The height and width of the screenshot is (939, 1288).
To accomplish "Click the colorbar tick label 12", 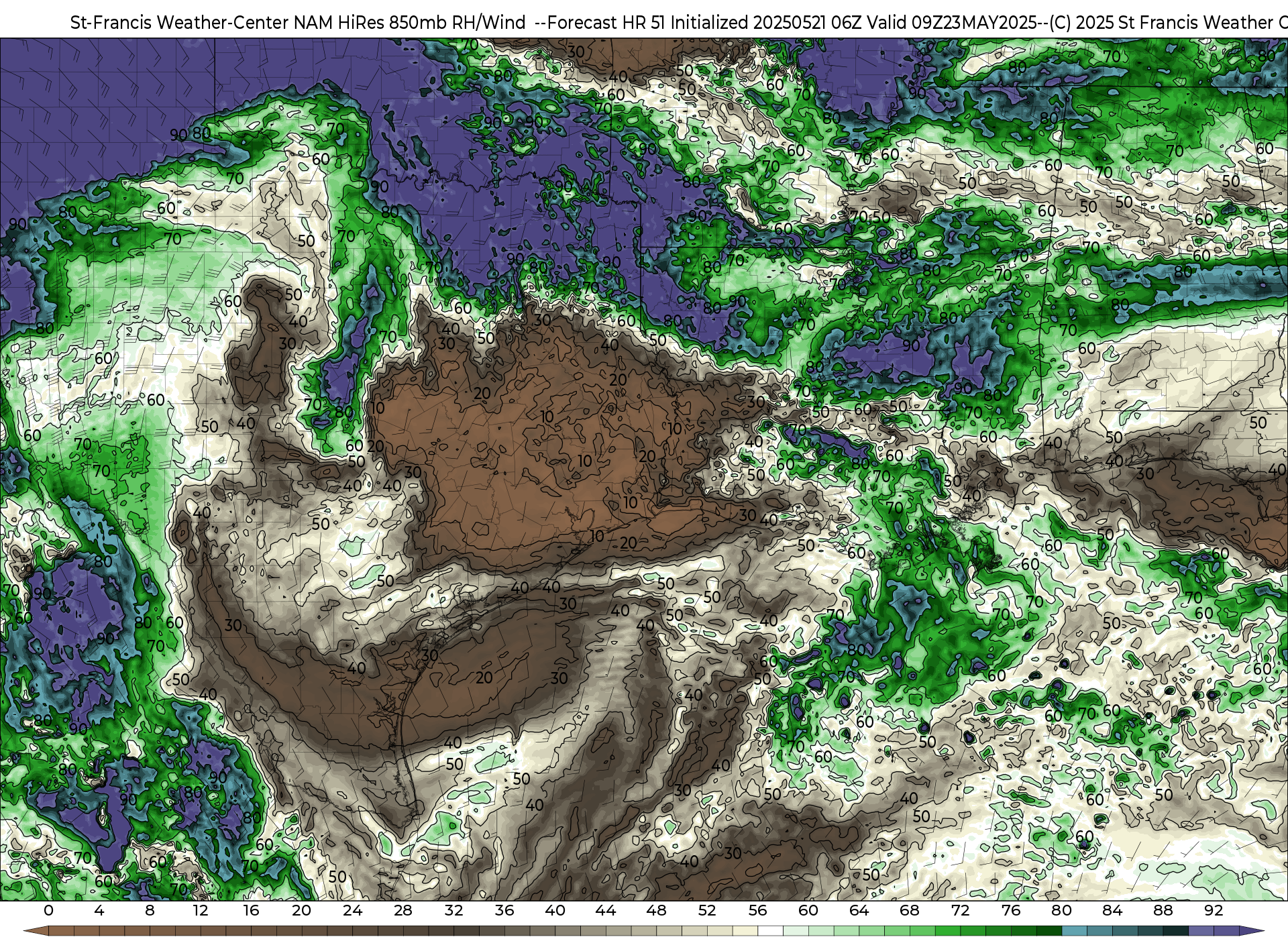I will (x=201, y=910).
